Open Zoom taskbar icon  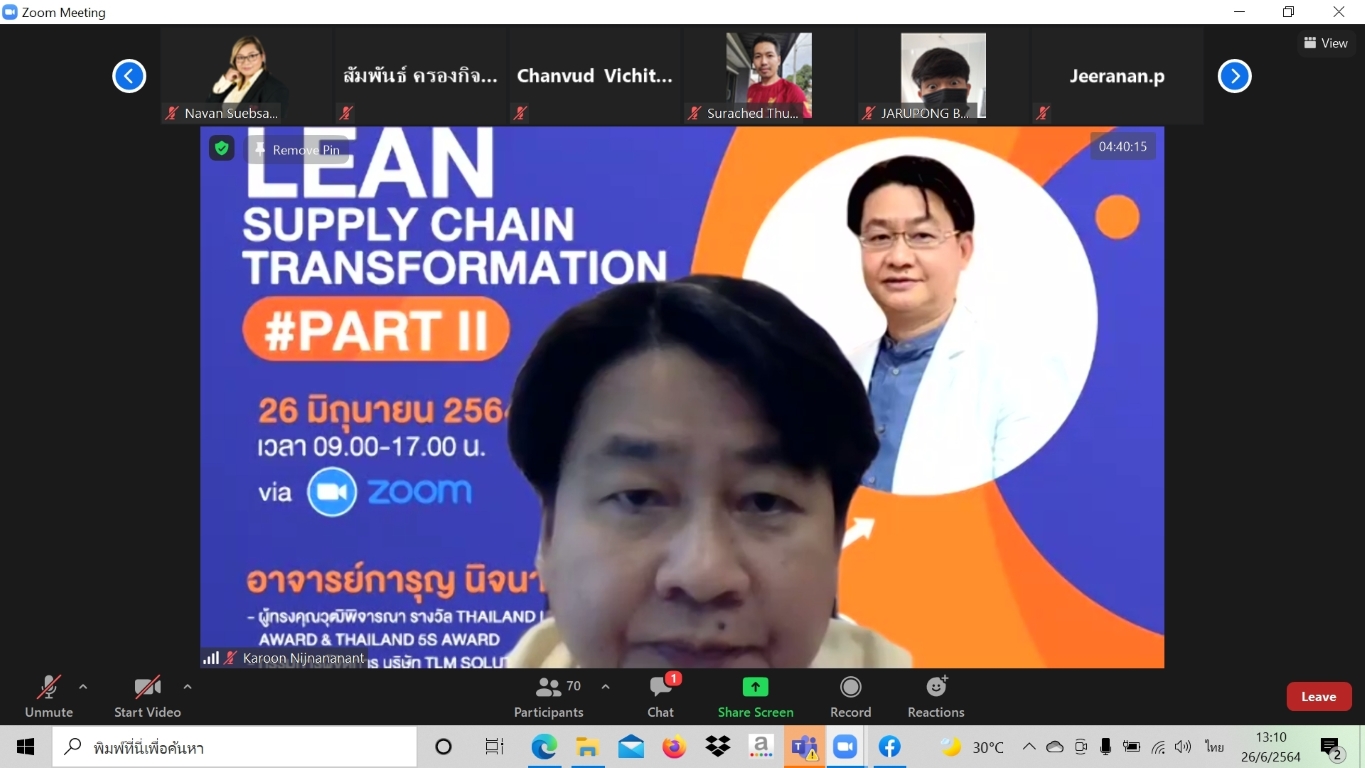point(846,747)
